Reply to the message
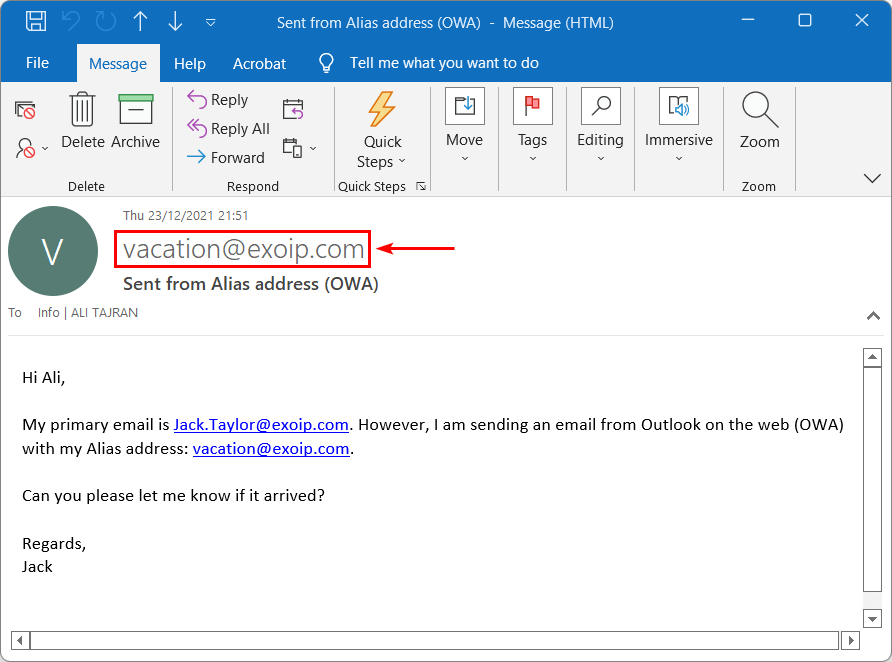The image size is (892, 662). [x=218, y=100]
